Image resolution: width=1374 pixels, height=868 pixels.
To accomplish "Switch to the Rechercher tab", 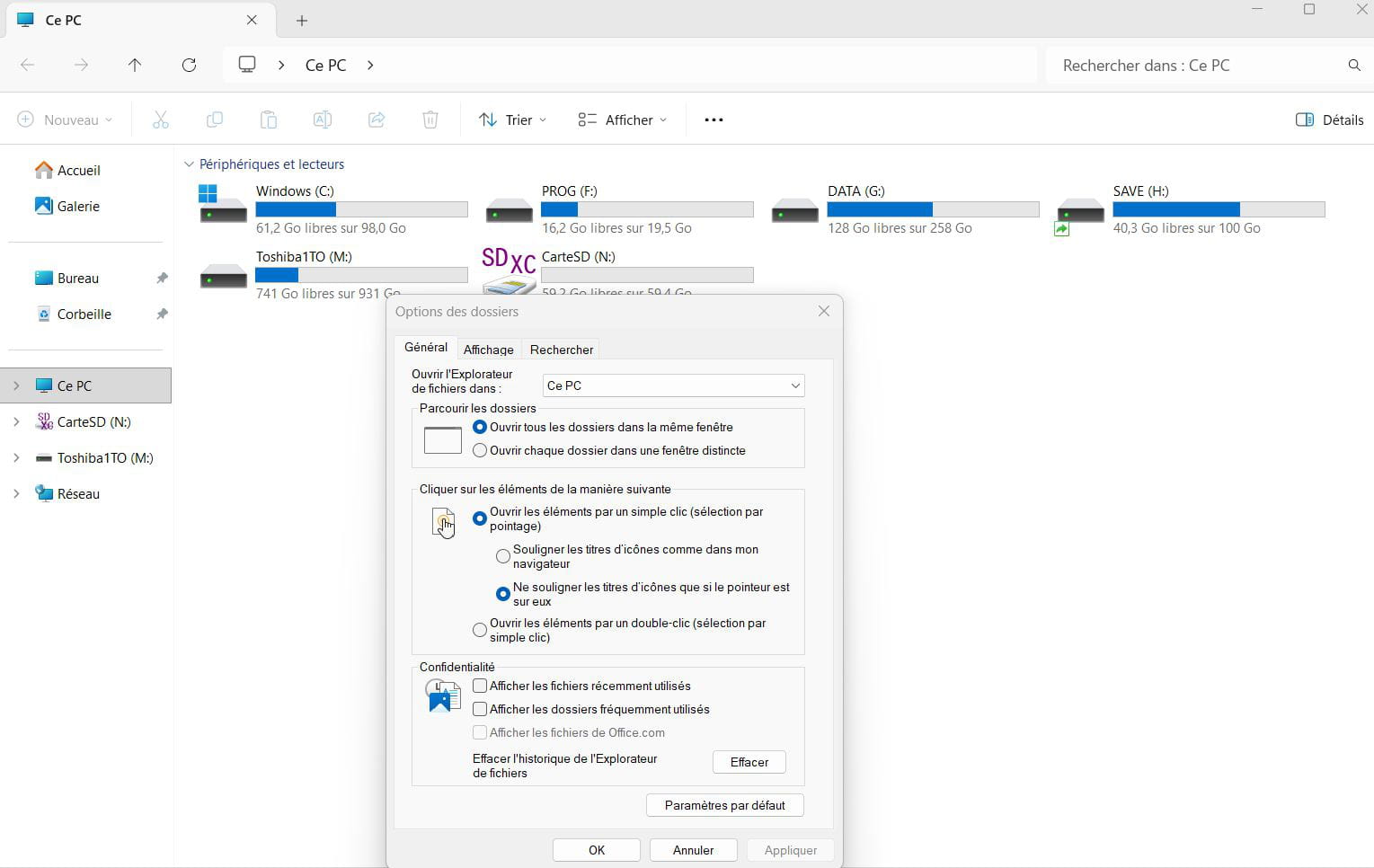I will coord(561,350).
